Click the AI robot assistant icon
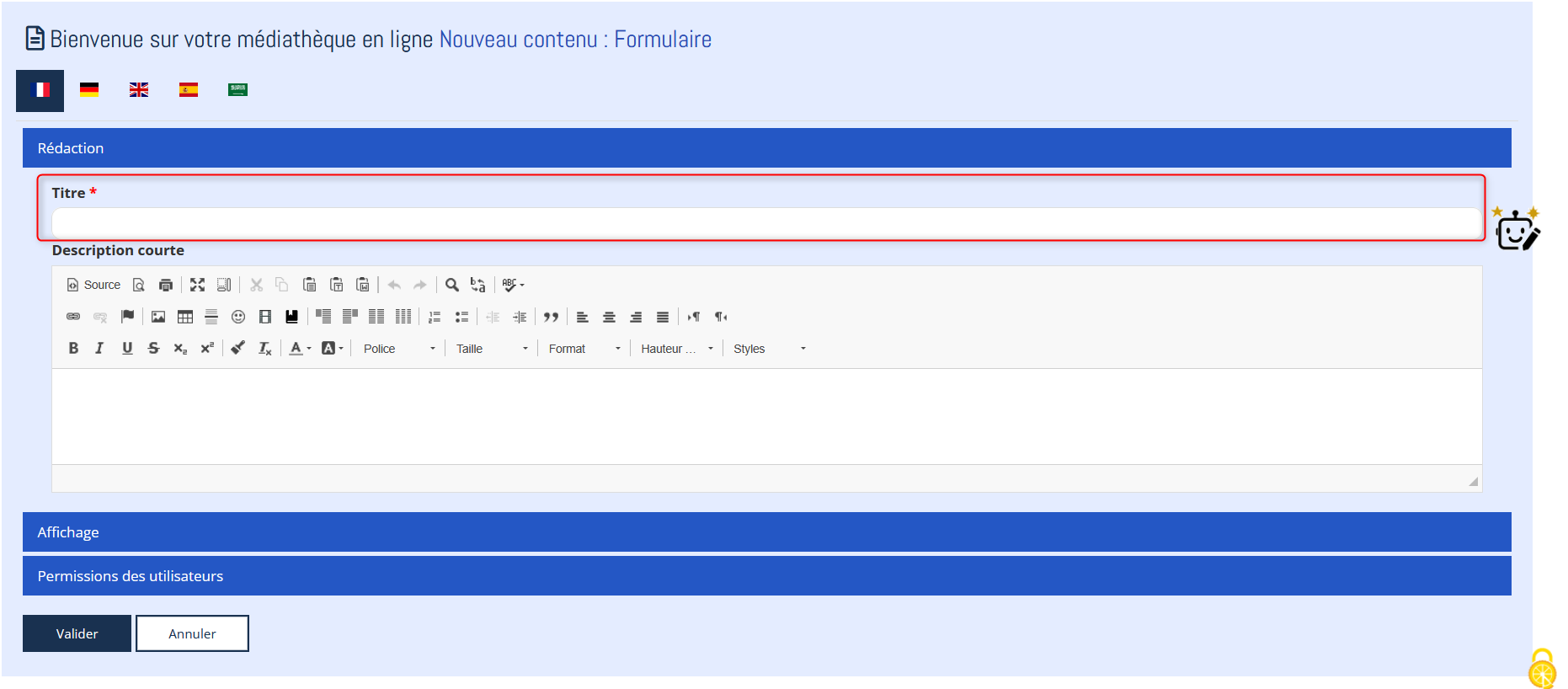This screenshot has height=689, width=1568. point(1517,229)
